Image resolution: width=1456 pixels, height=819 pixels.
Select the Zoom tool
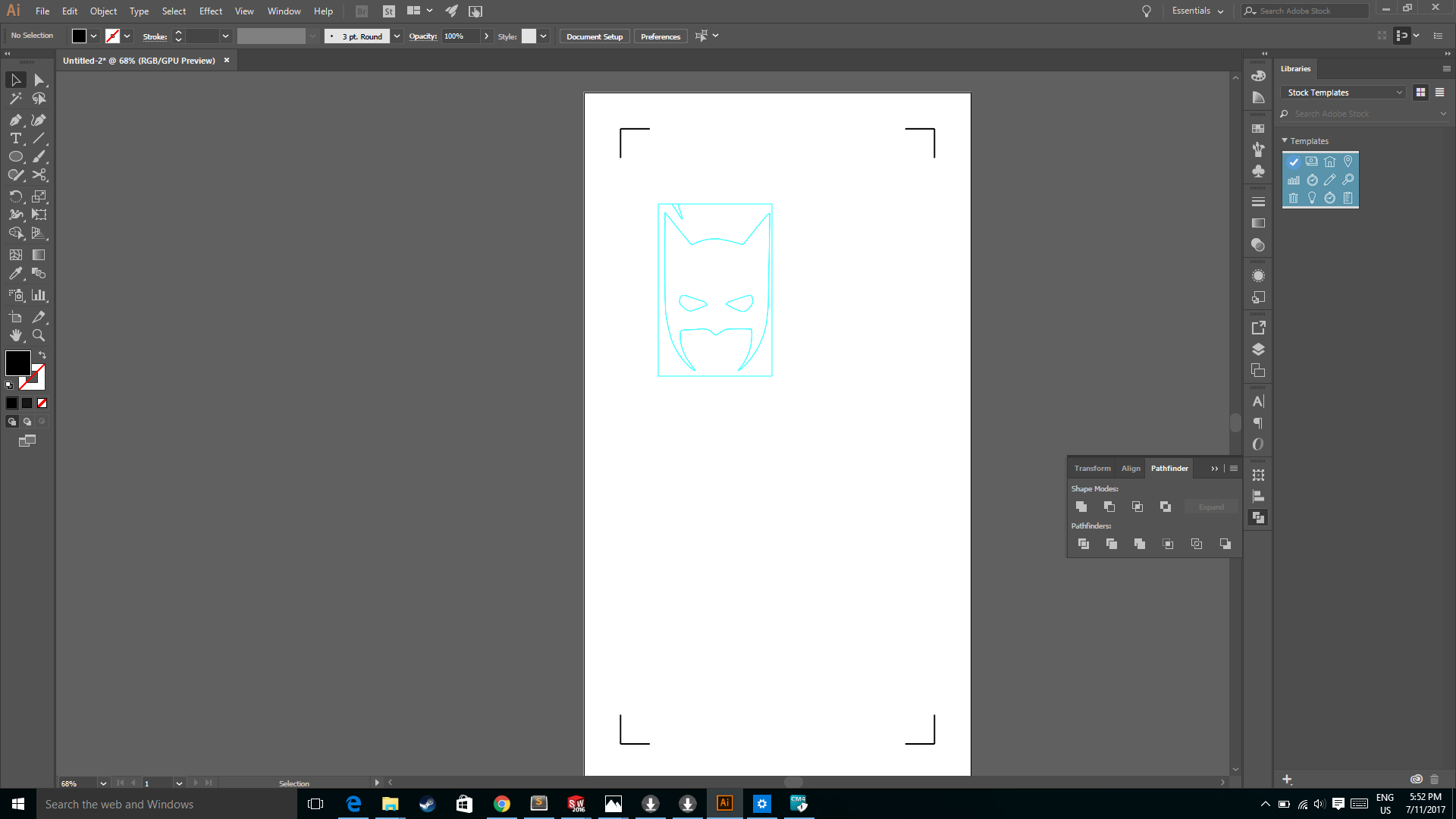pyautogui.click(x=39, y=335)
